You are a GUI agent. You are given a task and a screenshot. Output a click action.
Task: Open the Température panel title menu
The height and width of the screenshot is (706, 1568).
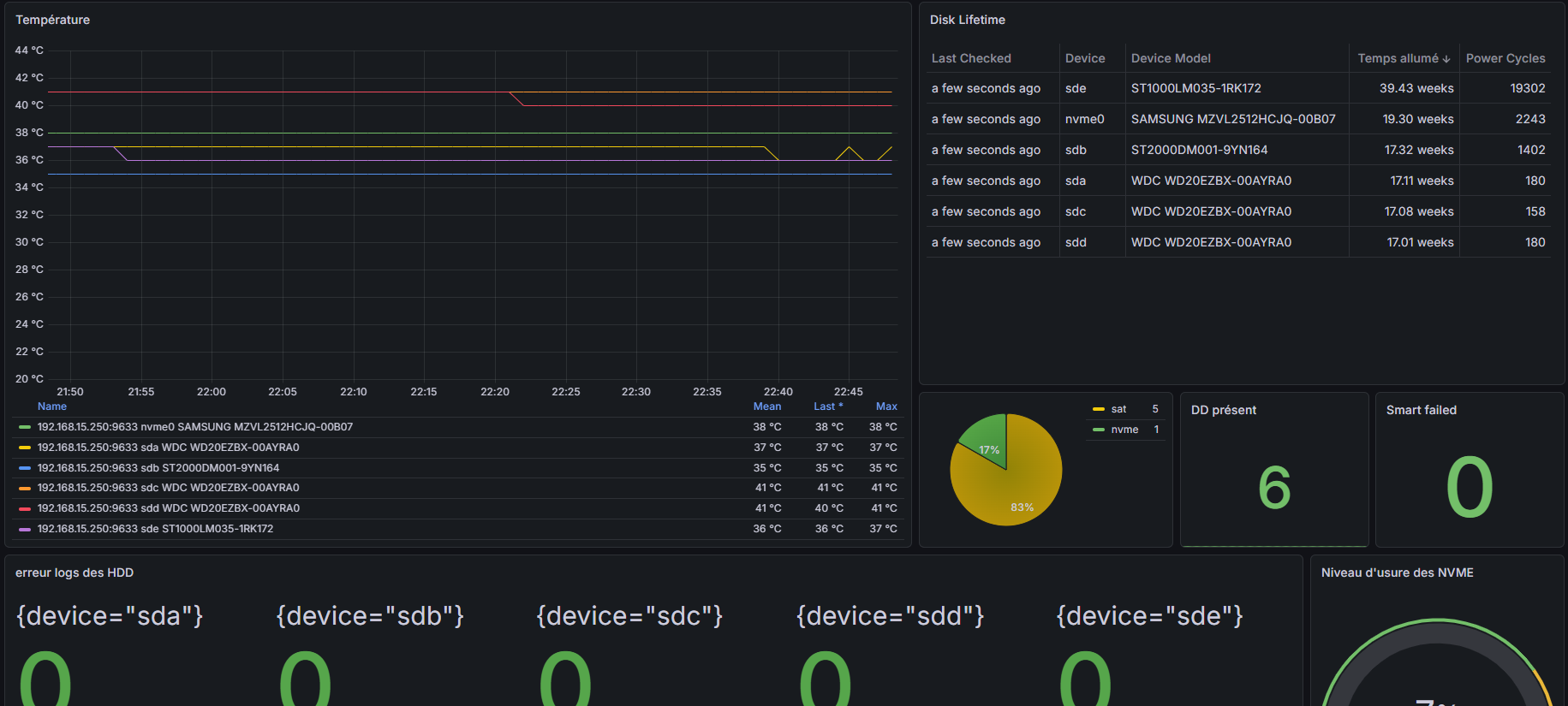click(x=52, y=20)
